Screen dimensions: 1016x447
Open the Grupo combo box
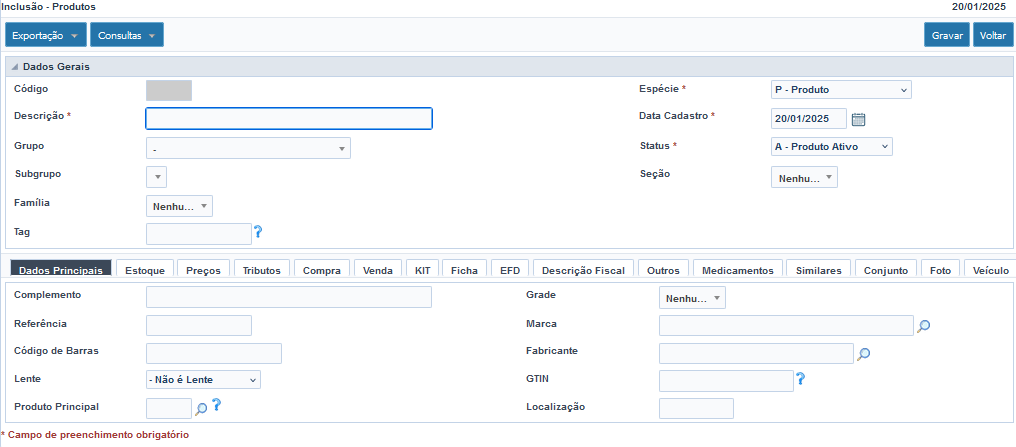248,148
